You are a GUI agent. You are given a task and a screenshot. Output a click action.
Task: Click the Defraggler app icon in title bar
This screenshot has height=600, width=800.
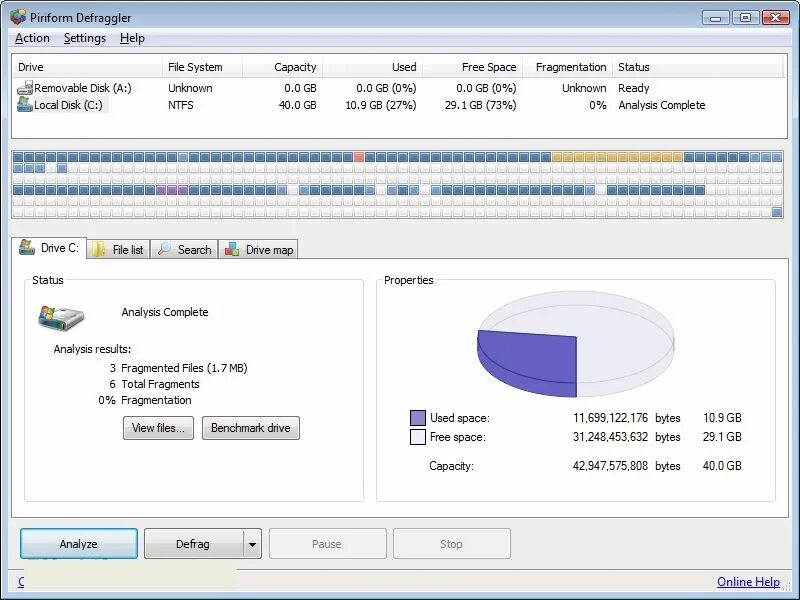pos(18,17)
